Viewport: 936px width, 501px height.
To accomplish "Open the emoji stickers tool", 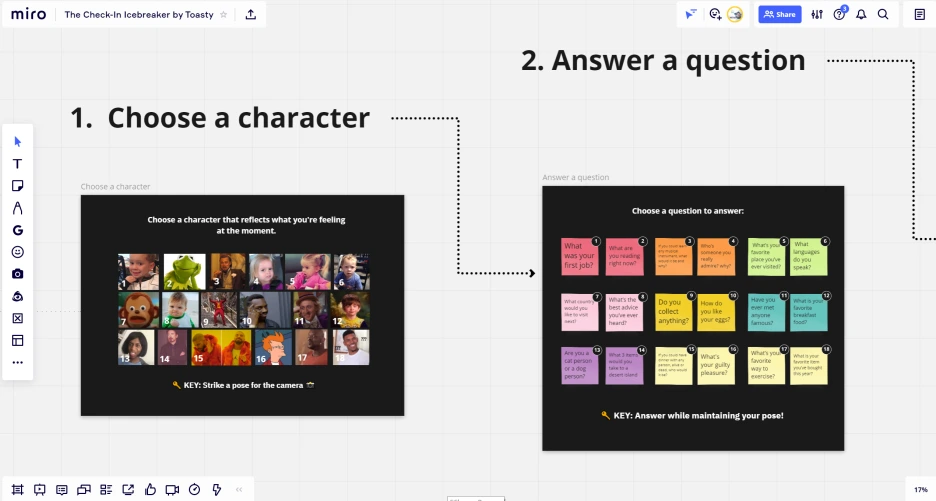I will (x=17, y=252).
